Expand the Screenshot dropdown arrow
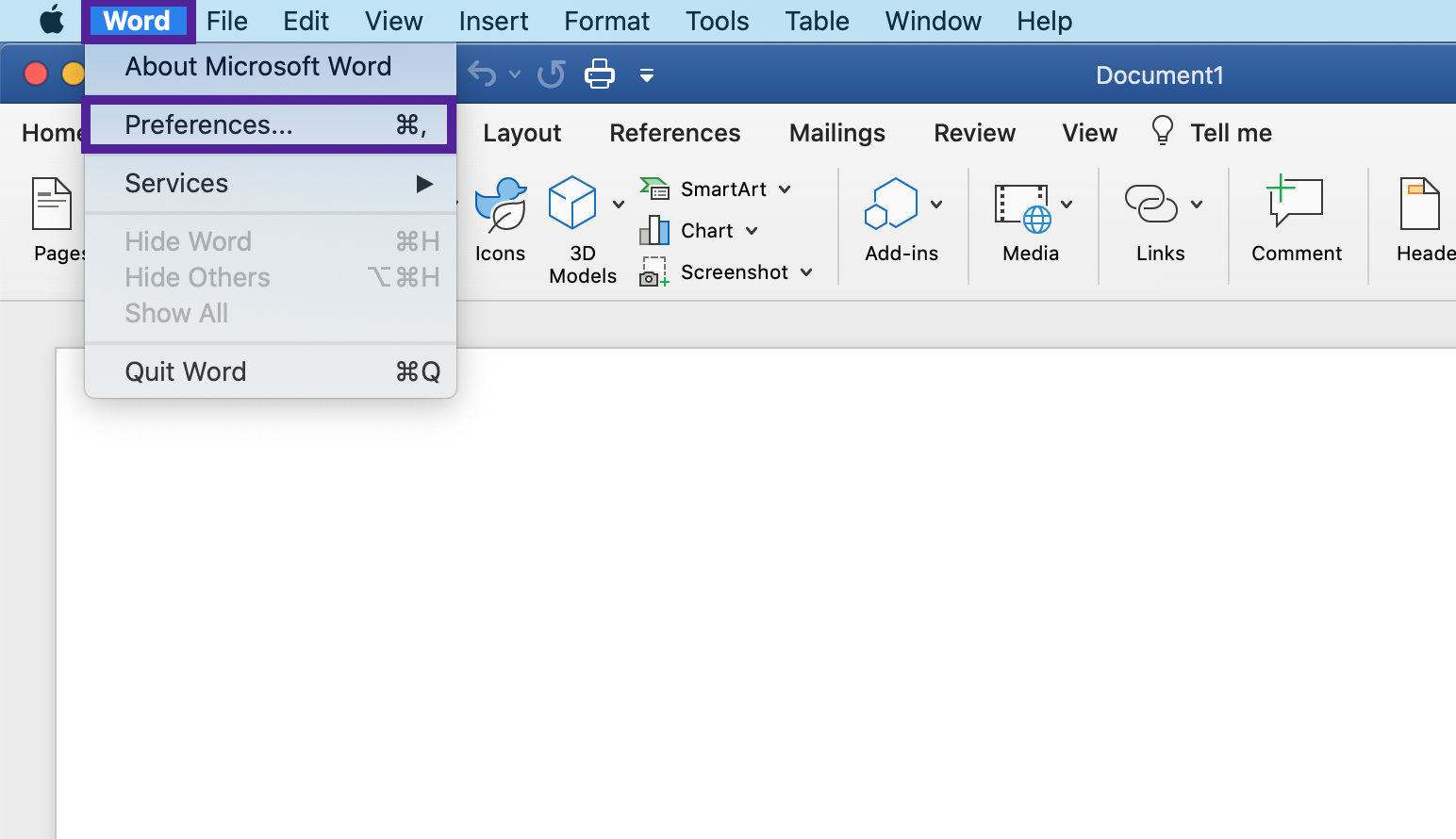Screen dimensions: 1456x839 click(806, 272)
